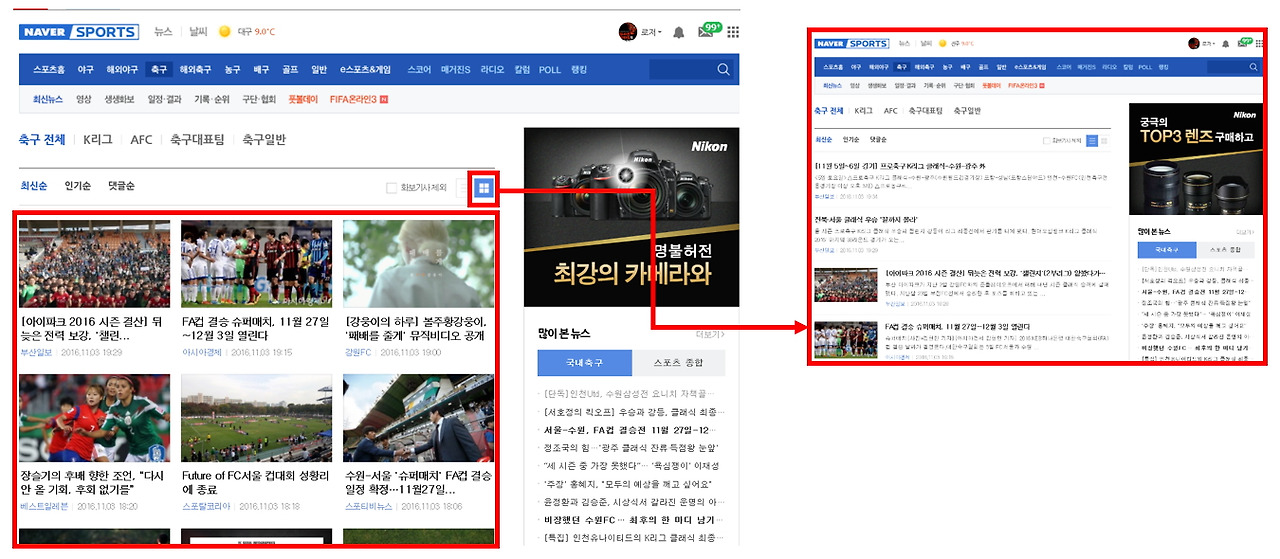Image resolution: width=1280 pixels, height=559 pixels.
Task: Select 축구 in left page main navigation
Action: tap(158, 69)
